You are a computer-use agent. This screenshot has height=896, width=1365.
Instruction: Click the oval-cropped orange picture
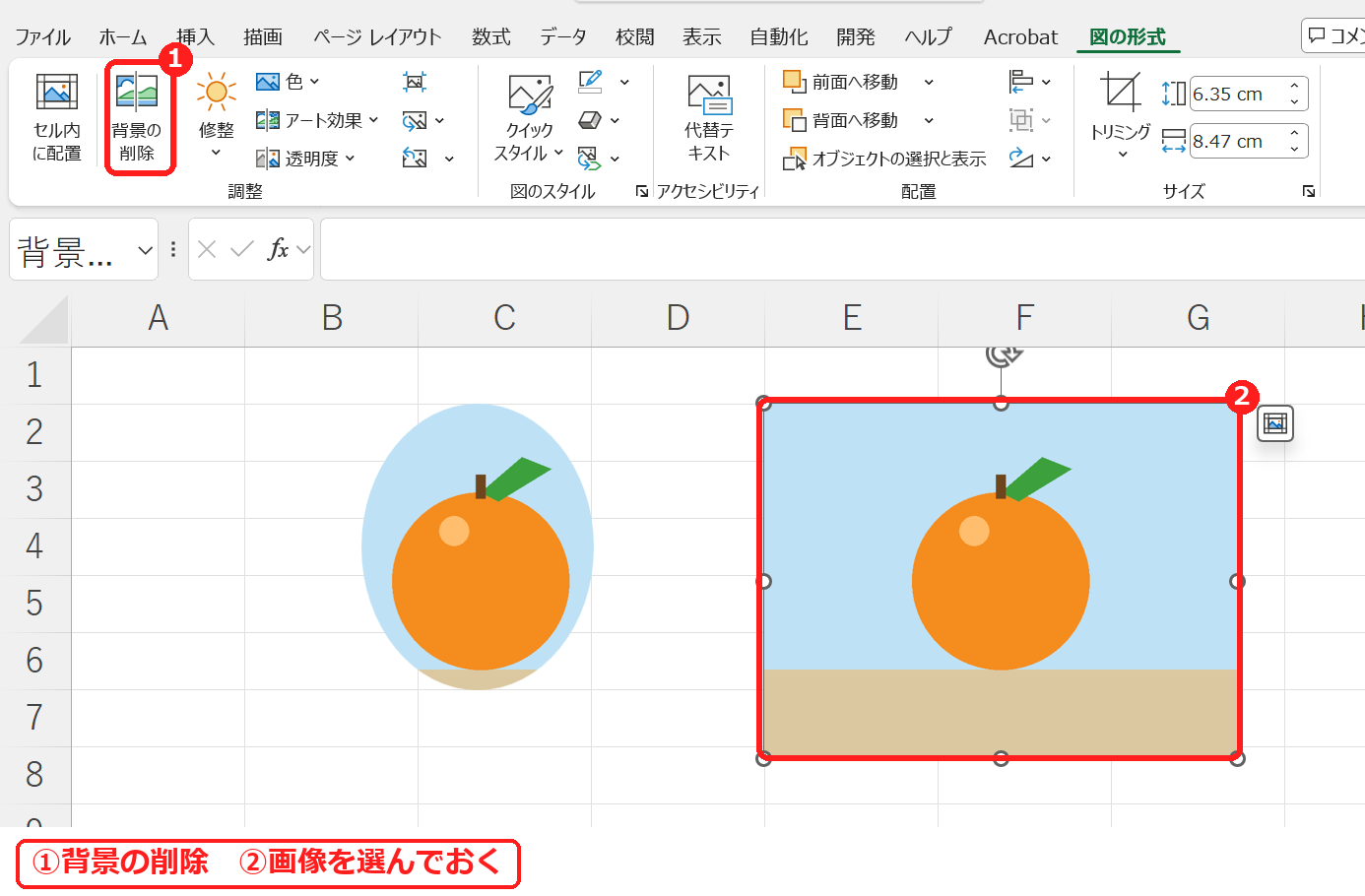coord(478,546)
